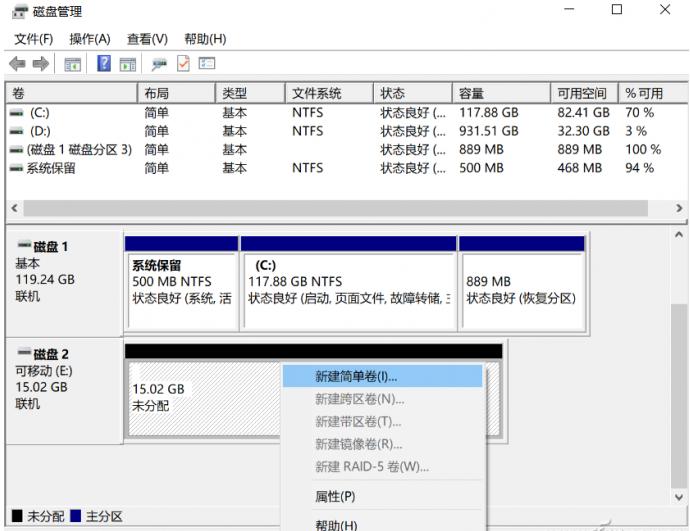Click the settings list view toolbar icon

pos(208,64)
